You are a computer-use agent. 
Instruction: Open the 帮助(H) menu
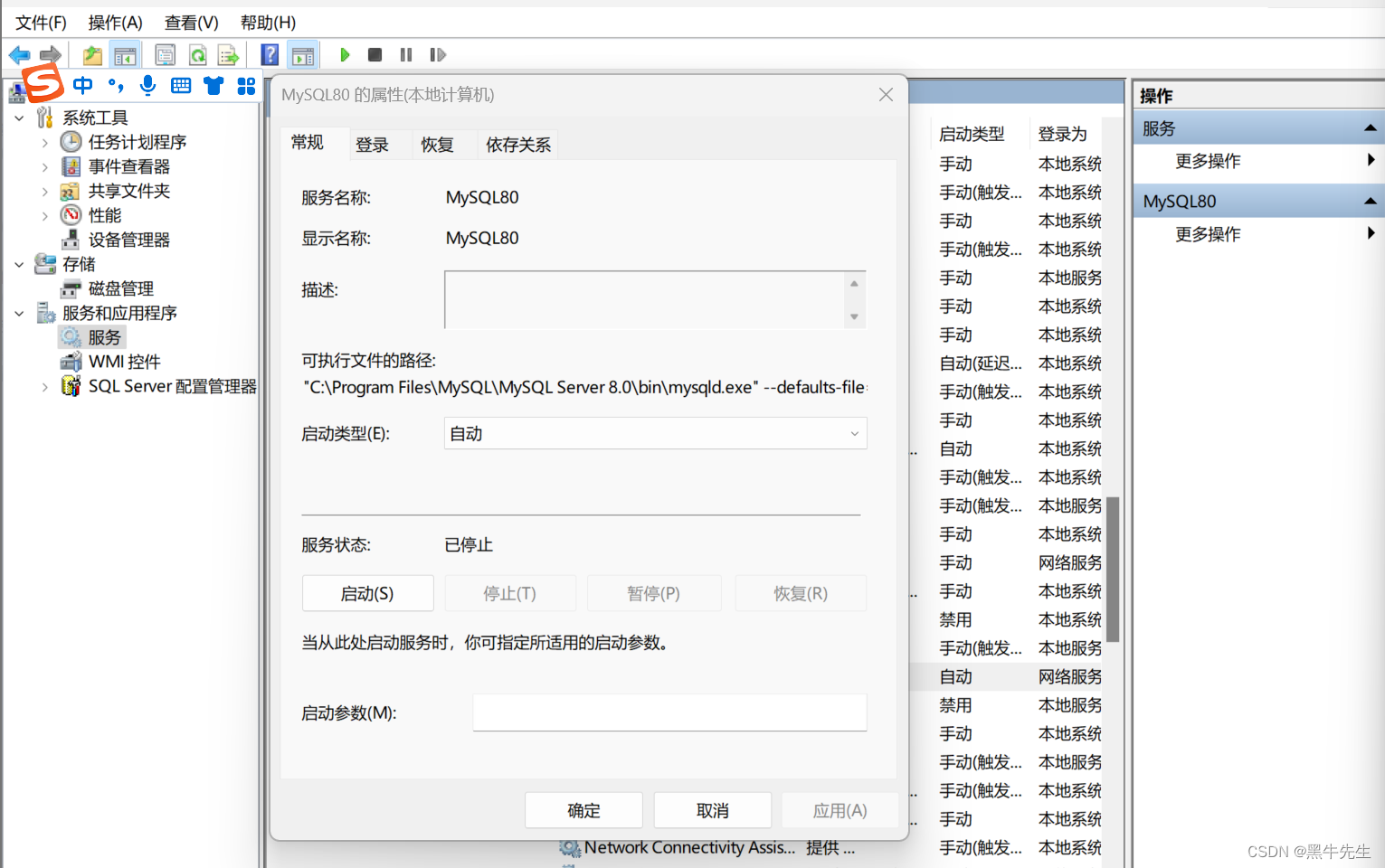coord(268,23)
